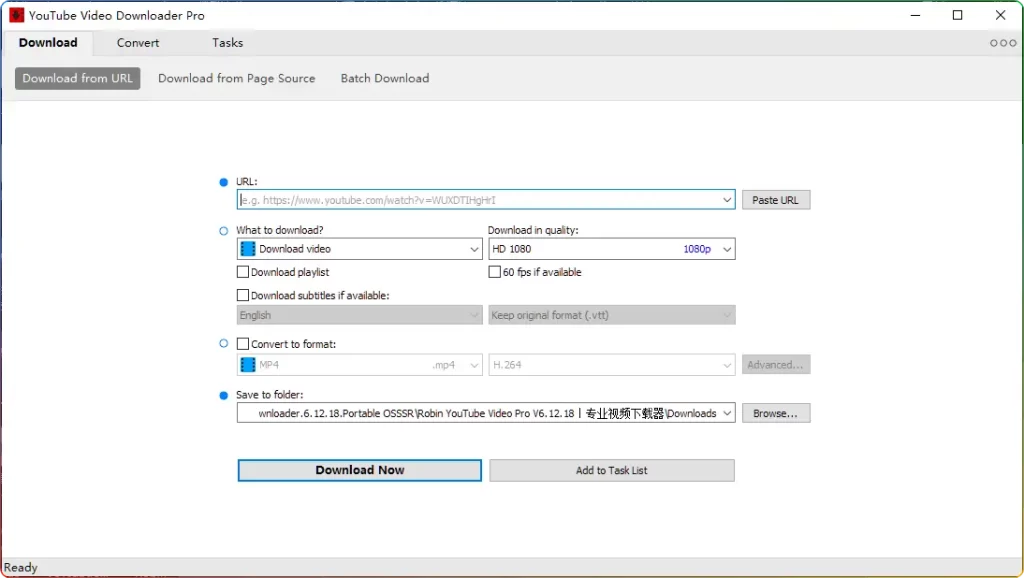
Task: Minimize the downloader window
Action: tap(916, 15)
